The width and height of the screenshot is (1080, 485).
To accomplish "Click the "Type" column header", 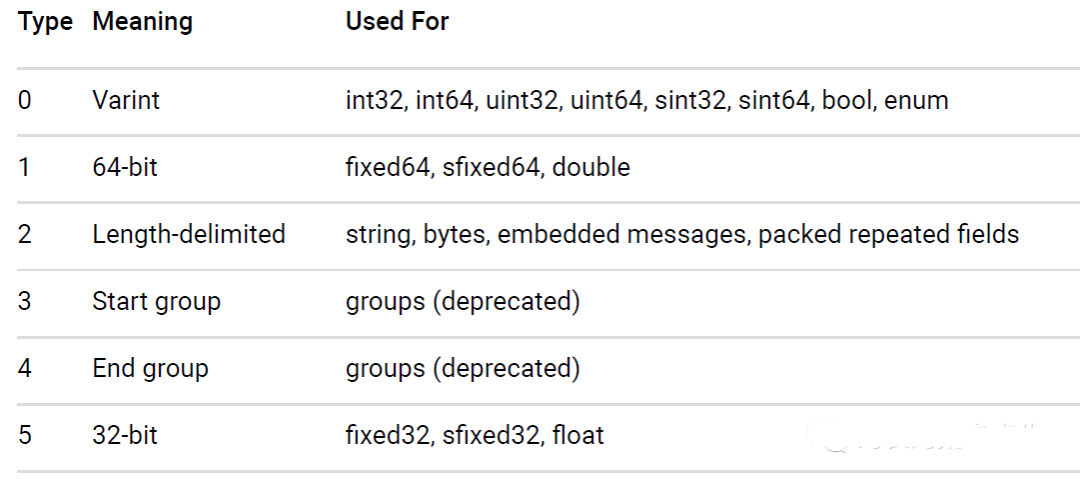I will [45, 21].
